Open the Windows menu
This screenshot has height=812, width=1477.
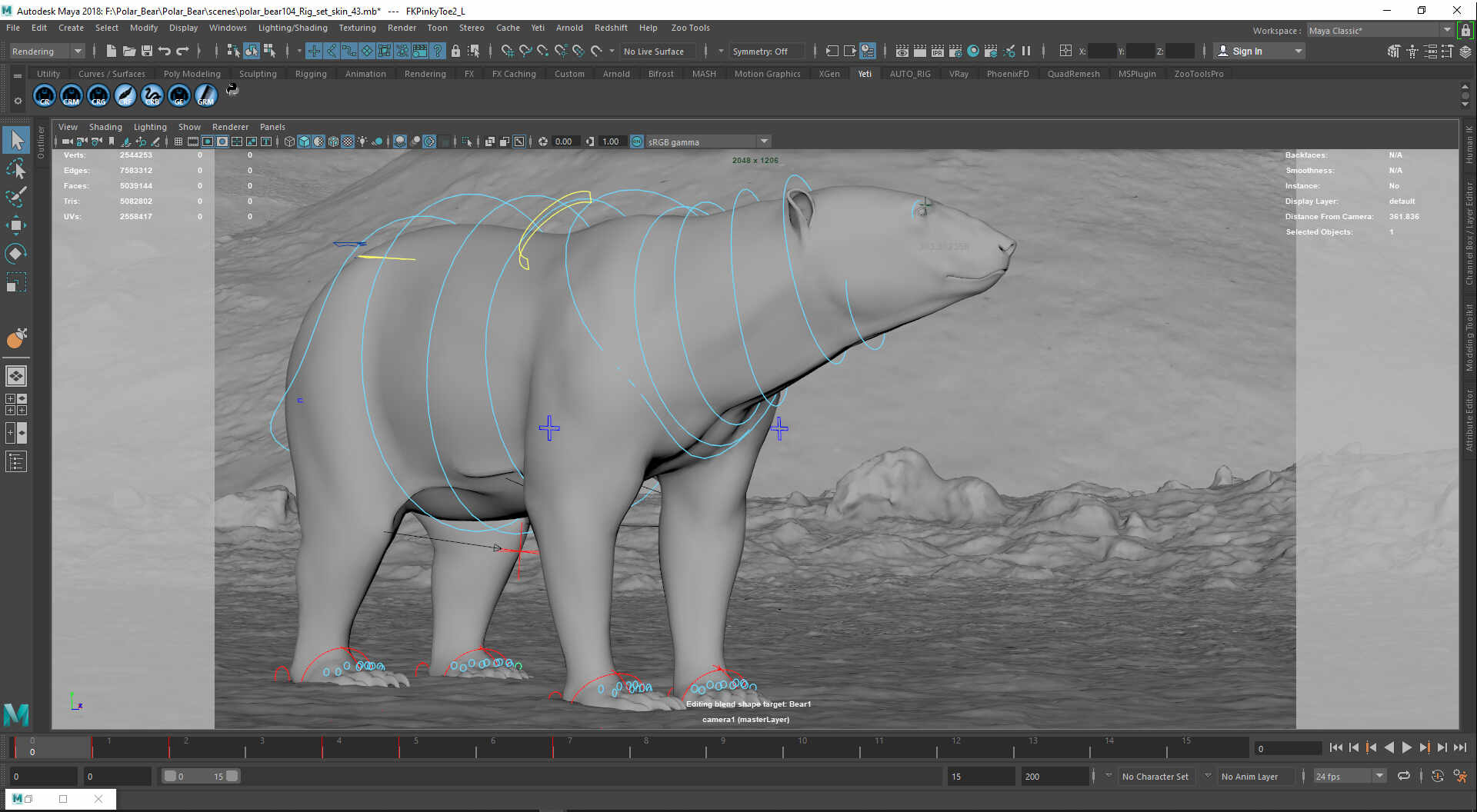228,28
